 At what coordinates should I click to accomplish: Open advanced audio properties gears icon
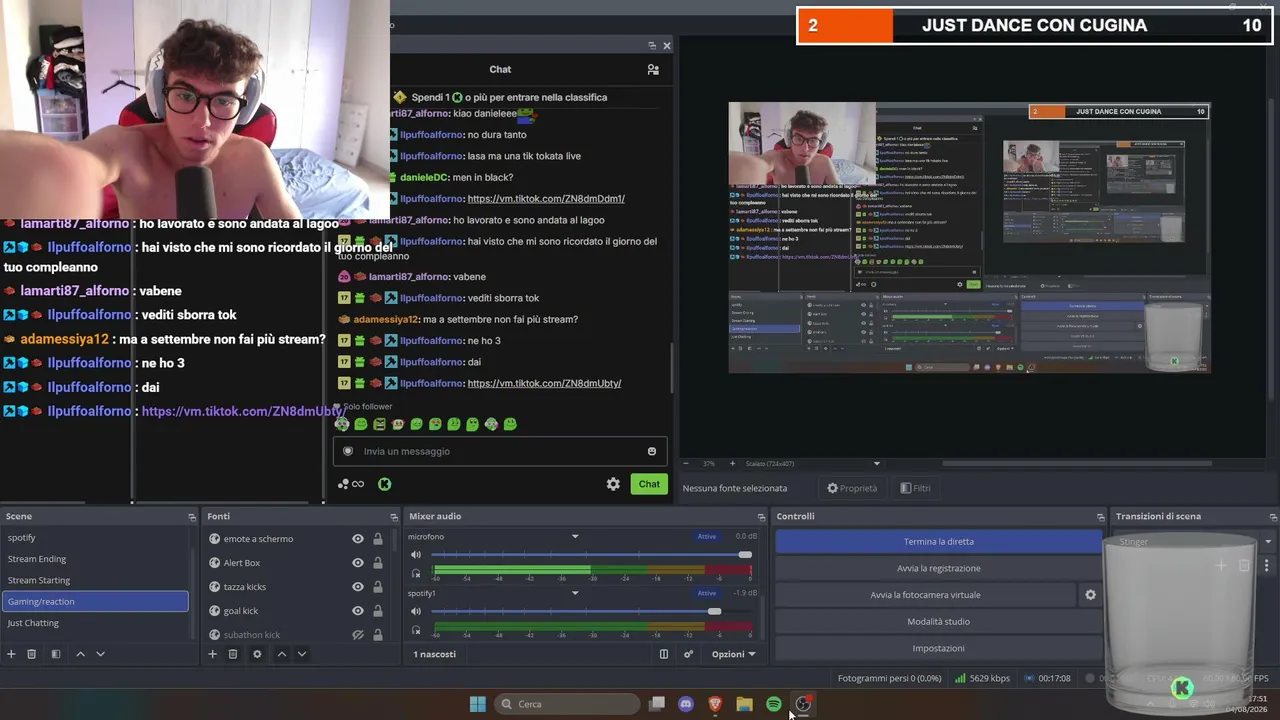[x=688, y=654]
